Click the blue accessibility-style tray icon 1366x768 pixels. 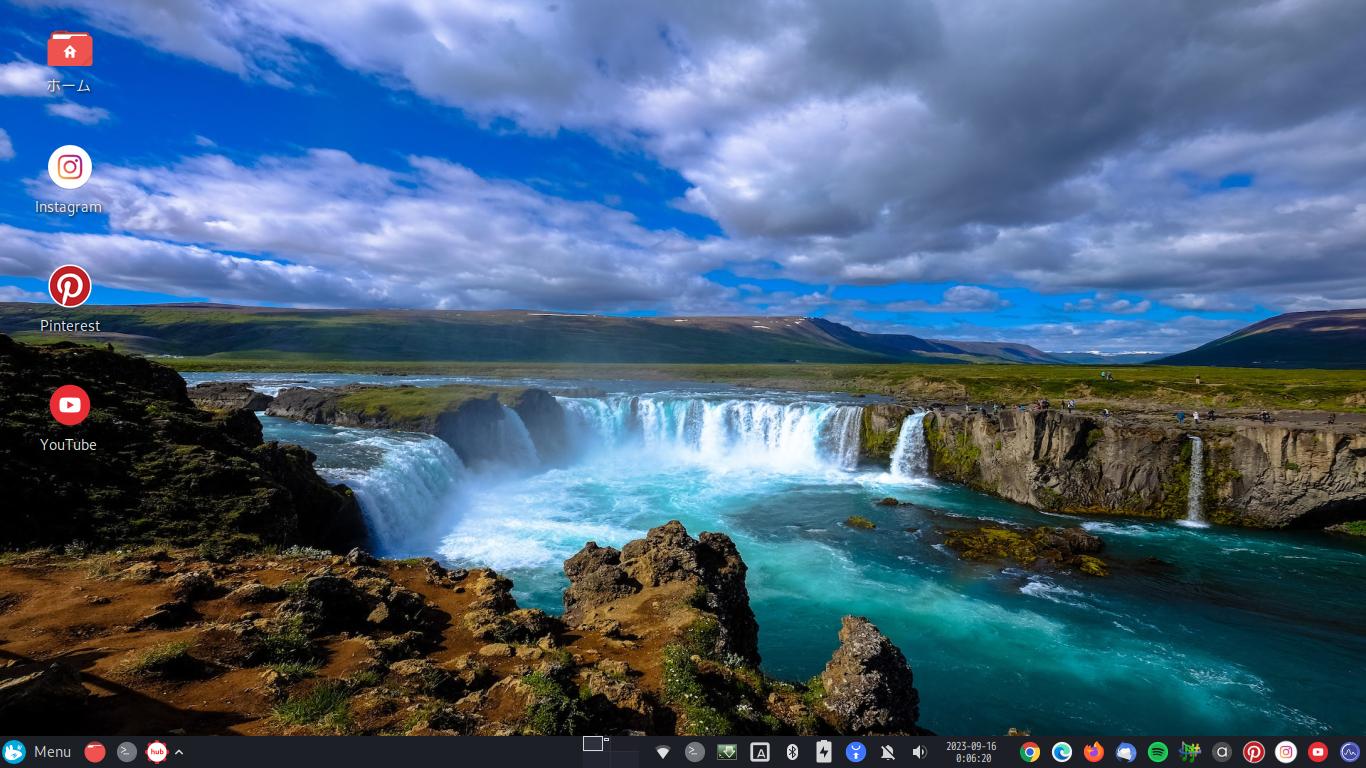pyautogui.click(x=855, y=752)
